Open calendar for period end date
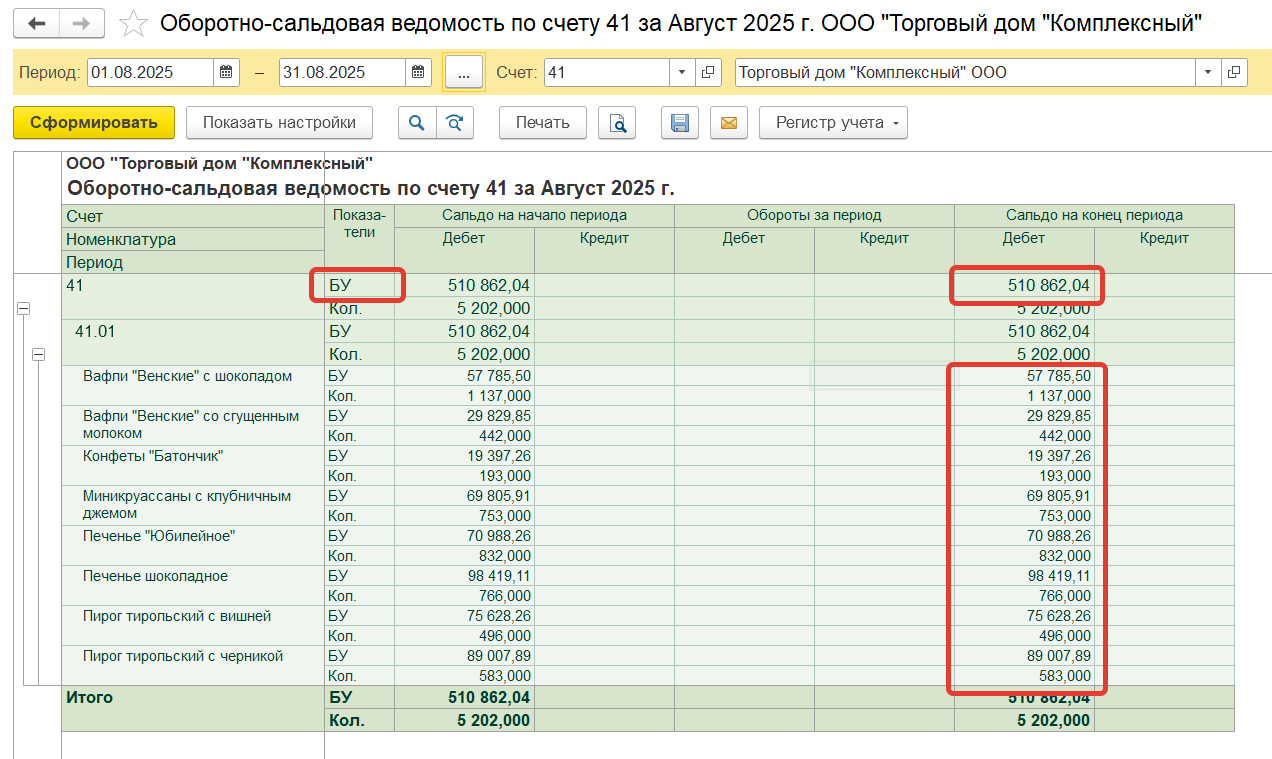The width and height of the screenshot is (1272, 759). (x=419, y=72)
